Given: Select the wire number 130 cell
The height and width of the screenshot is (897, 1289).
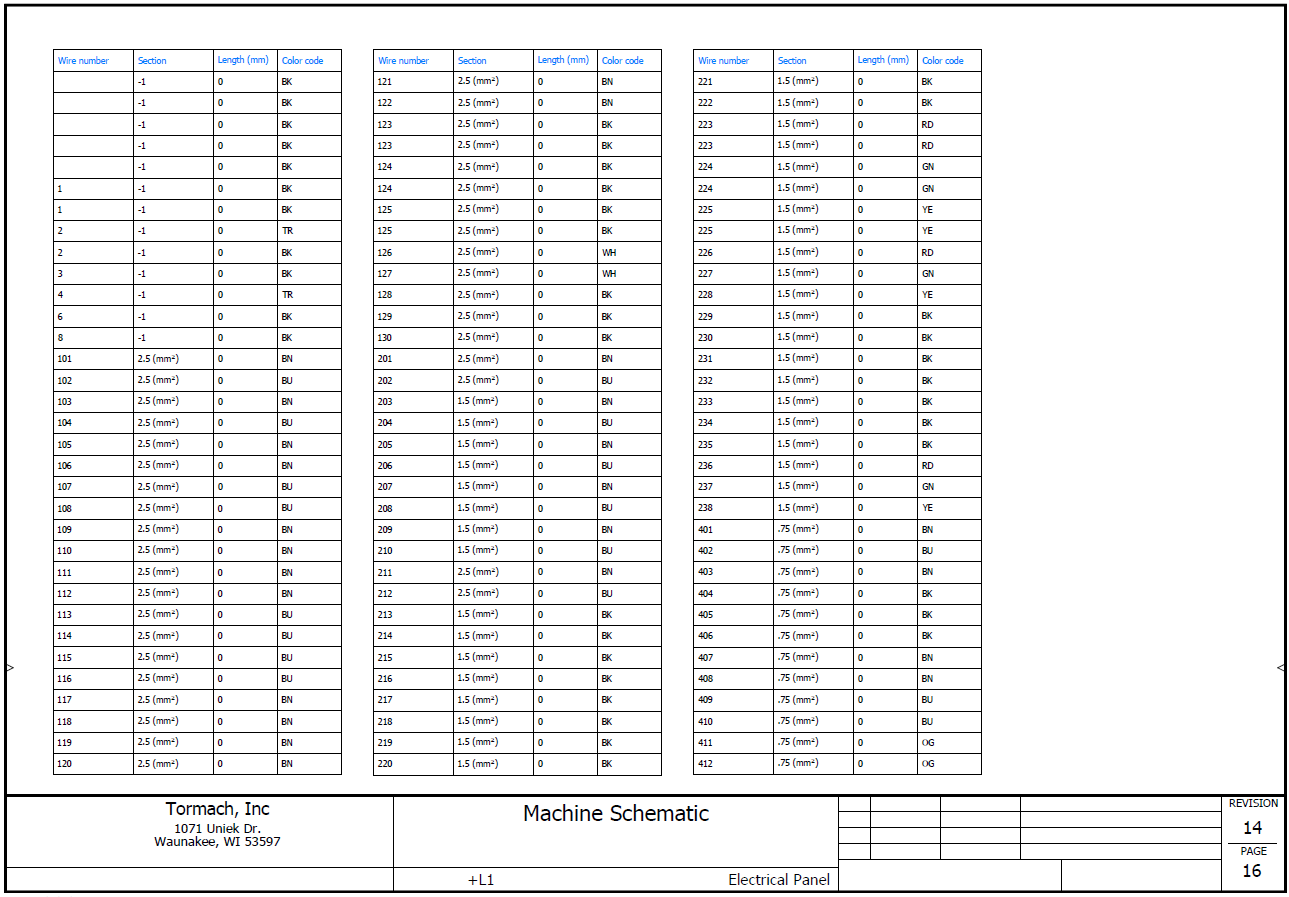Looking at the screenshot, I should coord(386,338).
